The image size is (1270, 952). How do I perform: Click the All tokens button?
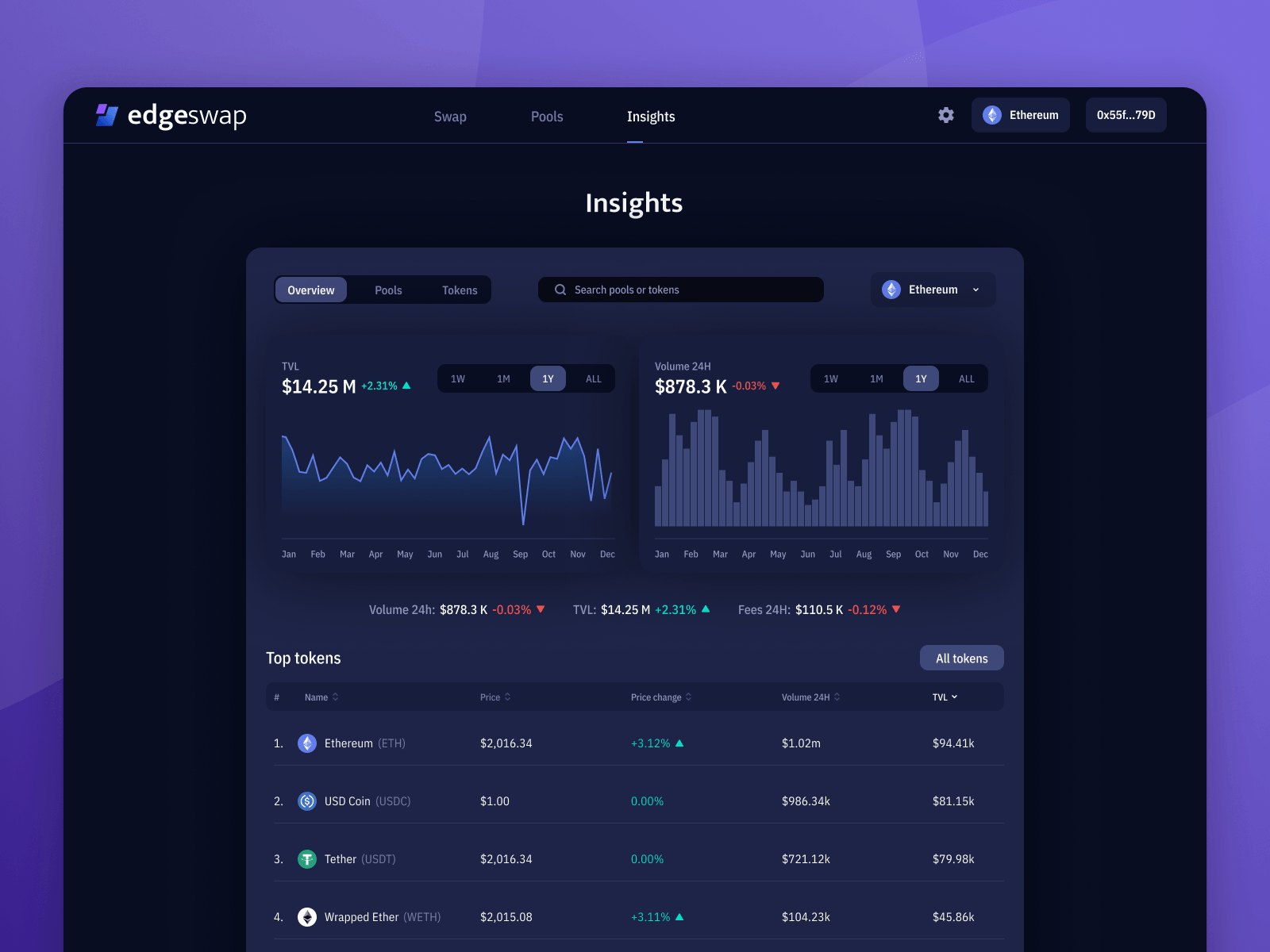(x=962, y=658)
